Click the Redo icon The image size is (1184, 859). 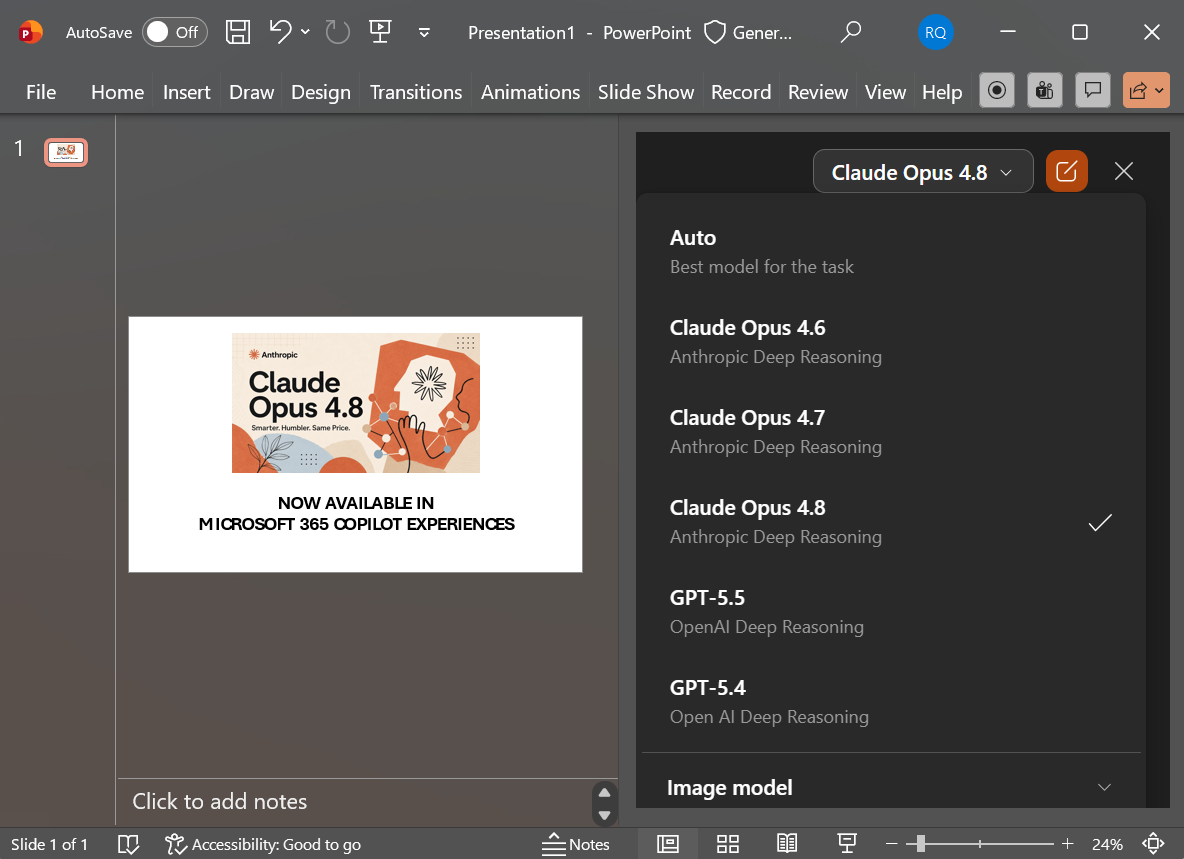point(338,32)
